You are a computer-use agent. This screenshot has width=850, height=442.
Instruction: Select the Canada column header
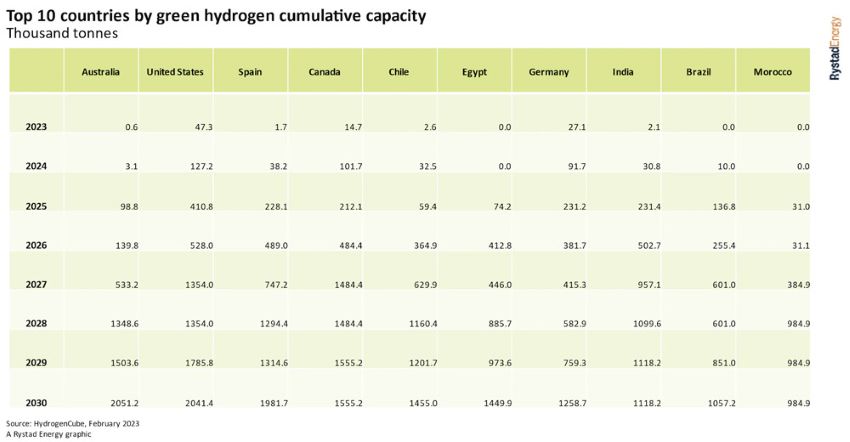pyautogui.click(x=325, y=72)
